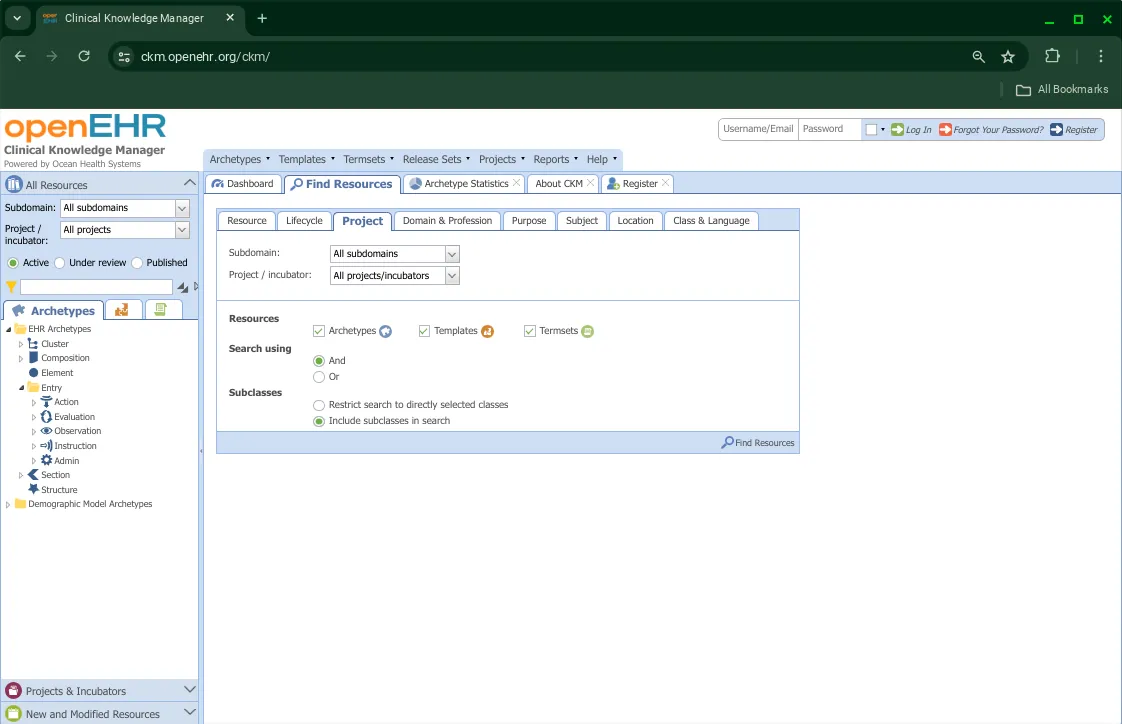Screen dimensions: 1122x724
Task: Select the Admin gear icon under Entry
Action: (46, 461)
